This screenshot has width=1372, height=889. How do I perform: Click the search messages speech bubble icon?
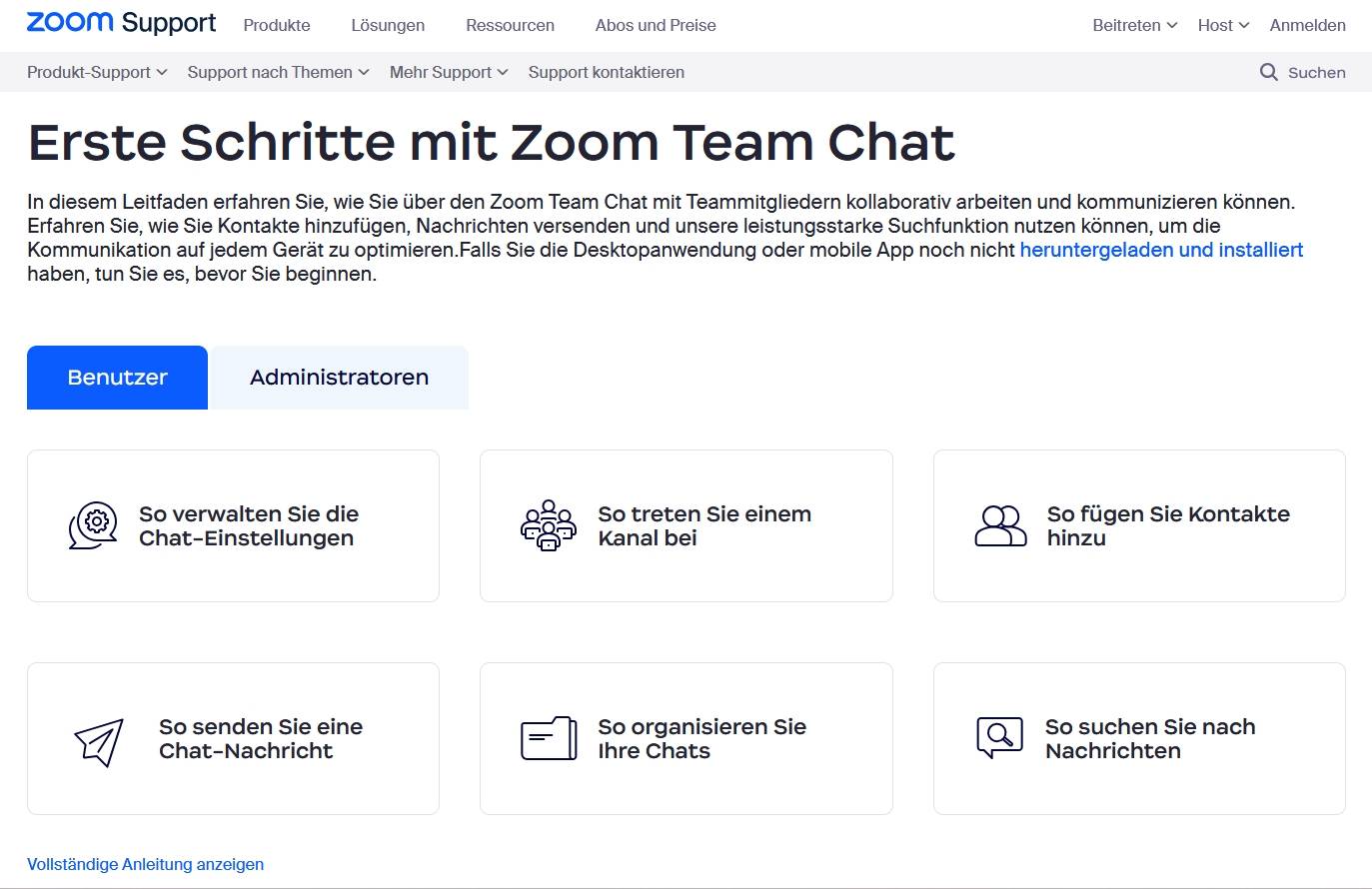click(x=999, y=738)
